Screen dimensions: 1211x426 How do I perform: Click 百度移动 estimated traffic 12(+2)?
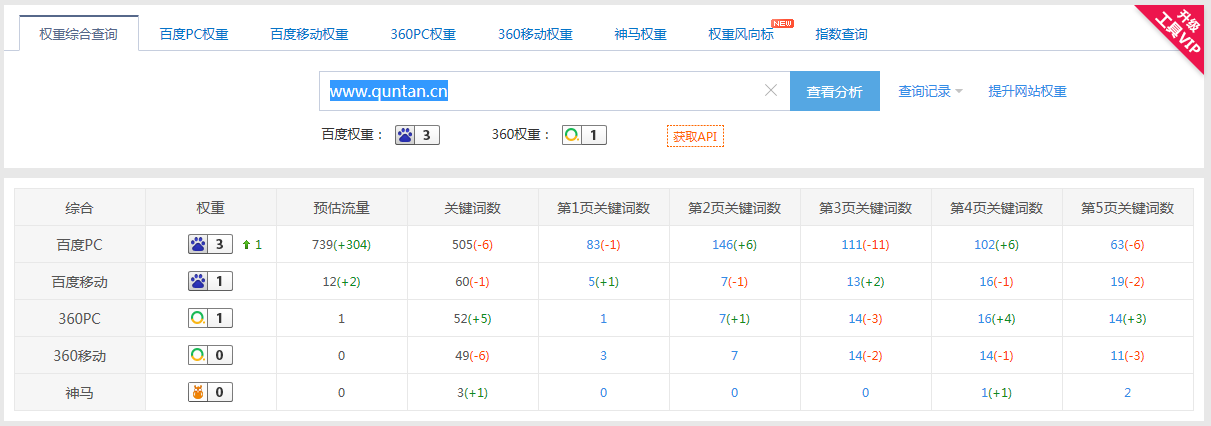click(x=341, y=282)
